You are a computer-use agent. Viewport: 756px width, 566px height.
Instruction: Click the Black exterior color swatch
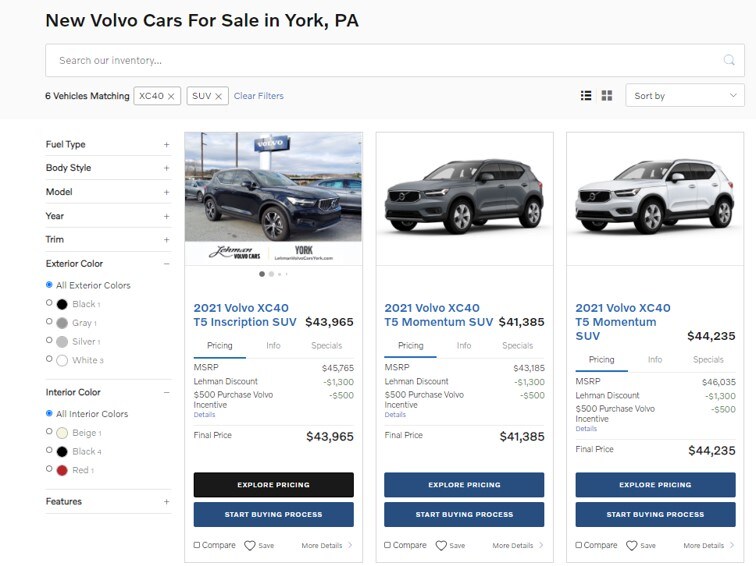pos(62,304)
